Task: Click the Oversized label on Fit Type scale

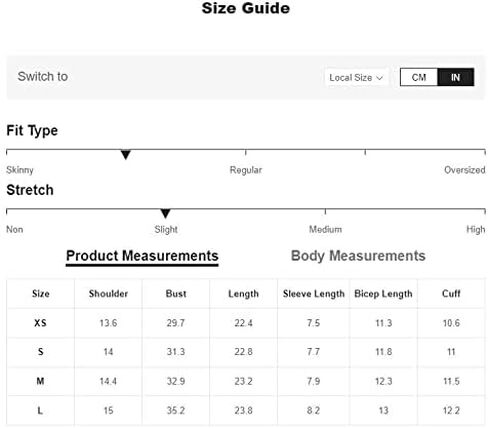Action: [x=465, y=170]
